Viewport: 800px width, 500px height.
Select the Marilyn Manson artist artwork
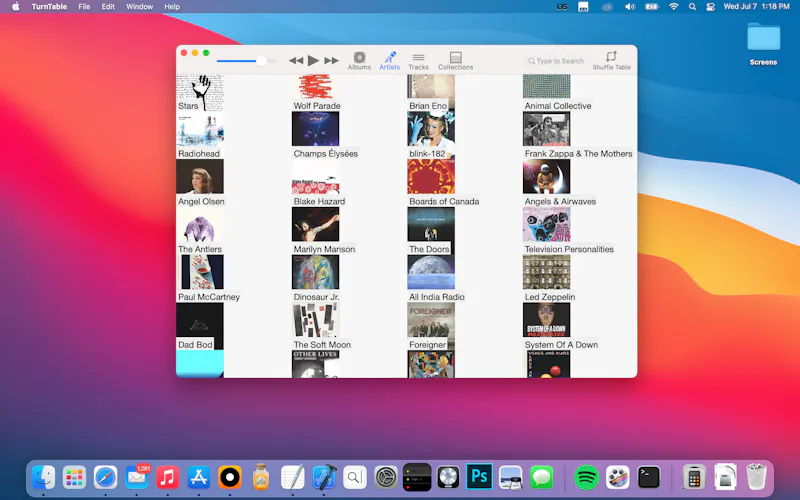[x=315, y=224]
